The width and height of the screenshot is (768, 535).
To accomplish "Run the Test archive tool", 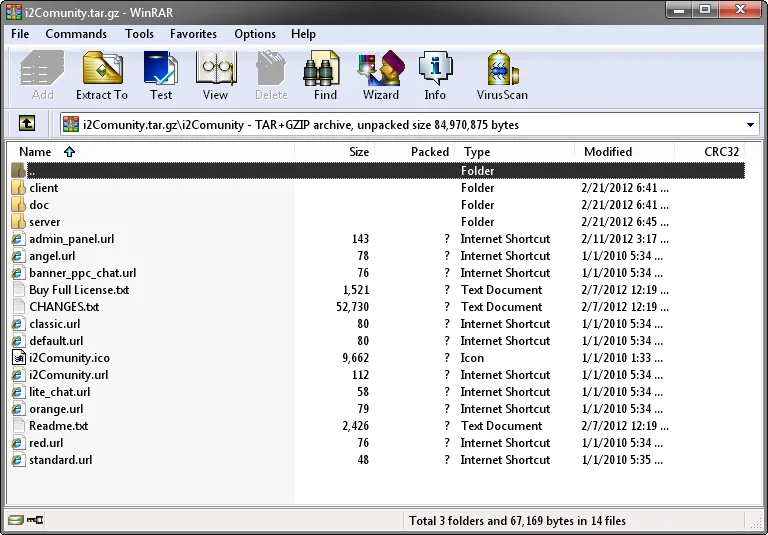I will click(x=160, y=76).
